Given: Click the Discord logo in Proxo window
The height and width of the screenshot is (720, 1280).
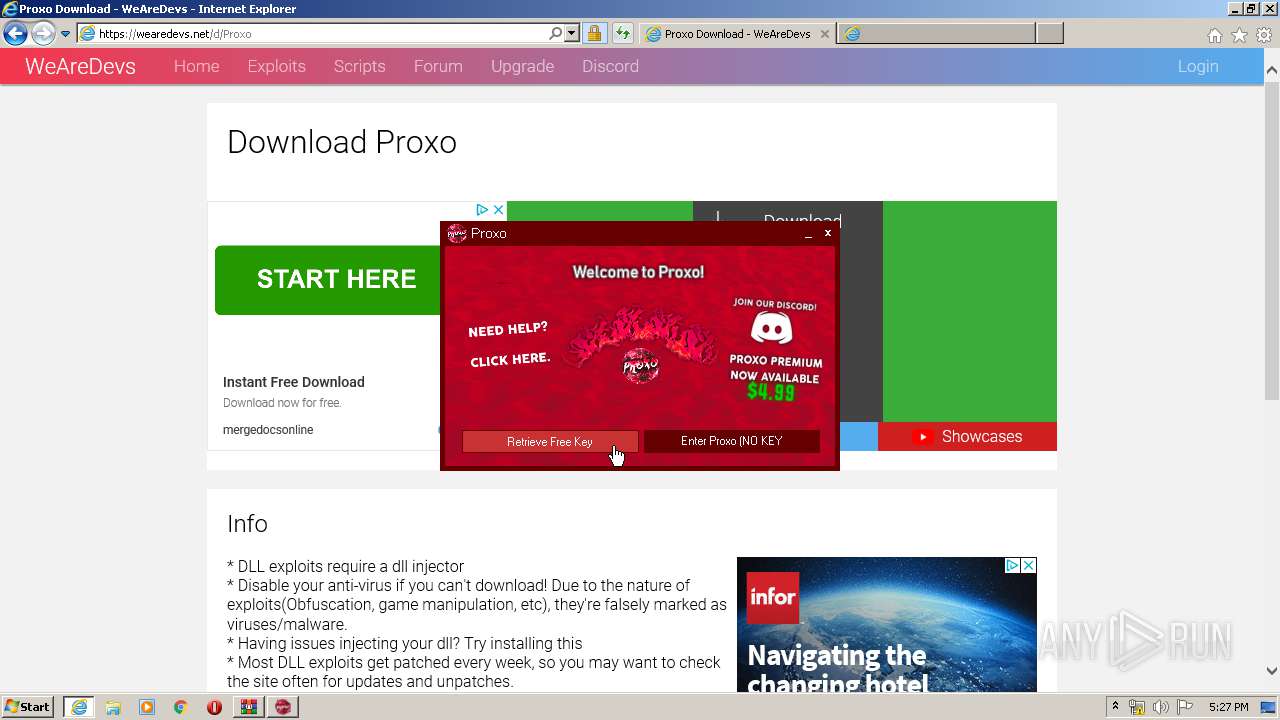Looking at the screenshot, I should pyautogui.click(x=771, y=328).
